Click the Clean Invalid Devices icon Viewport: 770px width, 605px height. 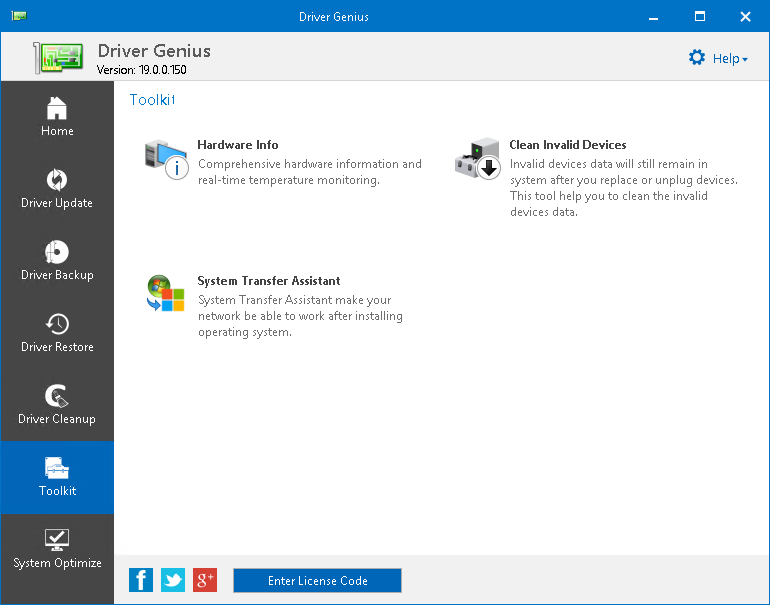478,159
